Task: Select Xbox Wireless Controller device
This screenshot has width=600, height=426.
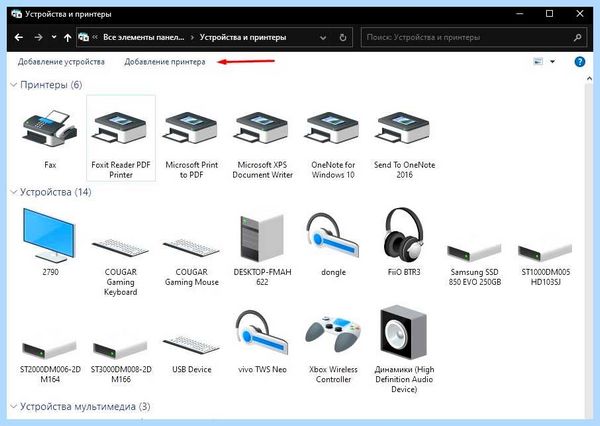Action: [333, 333]
